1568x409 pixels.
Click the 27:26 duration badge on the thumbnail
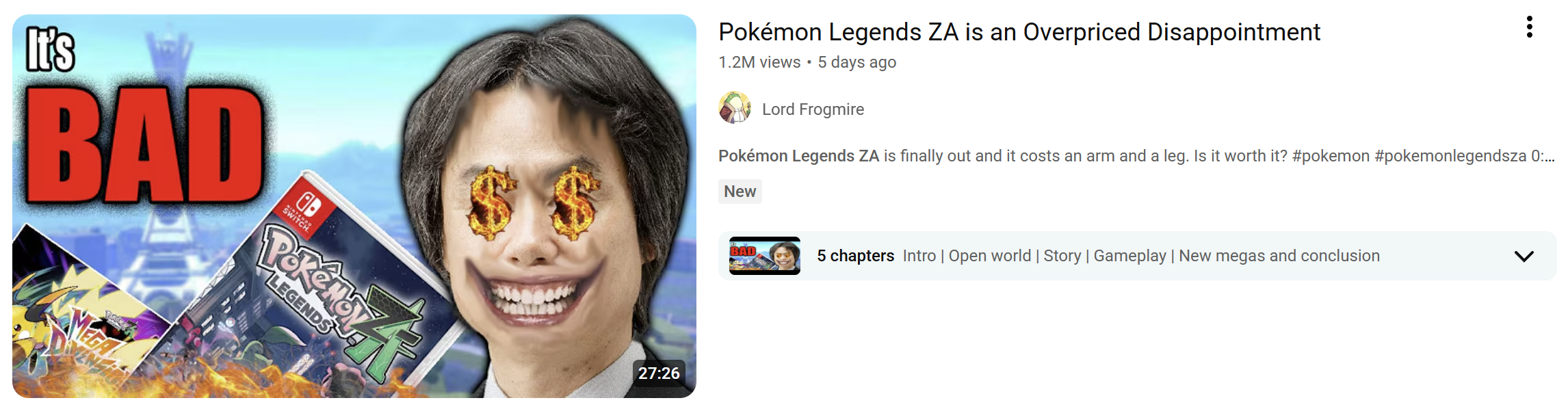click(x=659, y=373)
